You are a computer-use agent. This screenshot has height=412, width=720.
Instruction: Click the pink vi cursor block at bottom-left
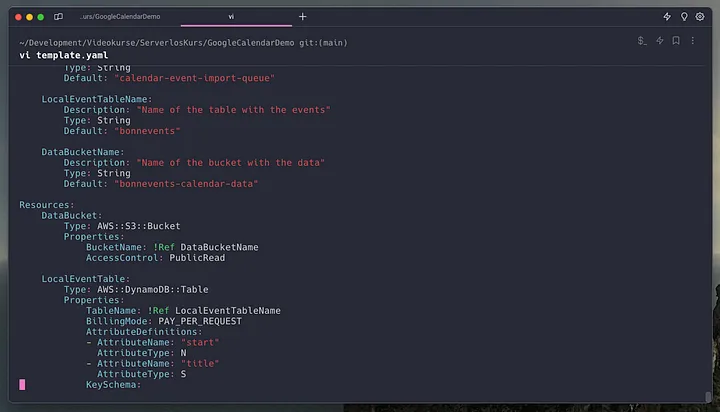point(22,384)
